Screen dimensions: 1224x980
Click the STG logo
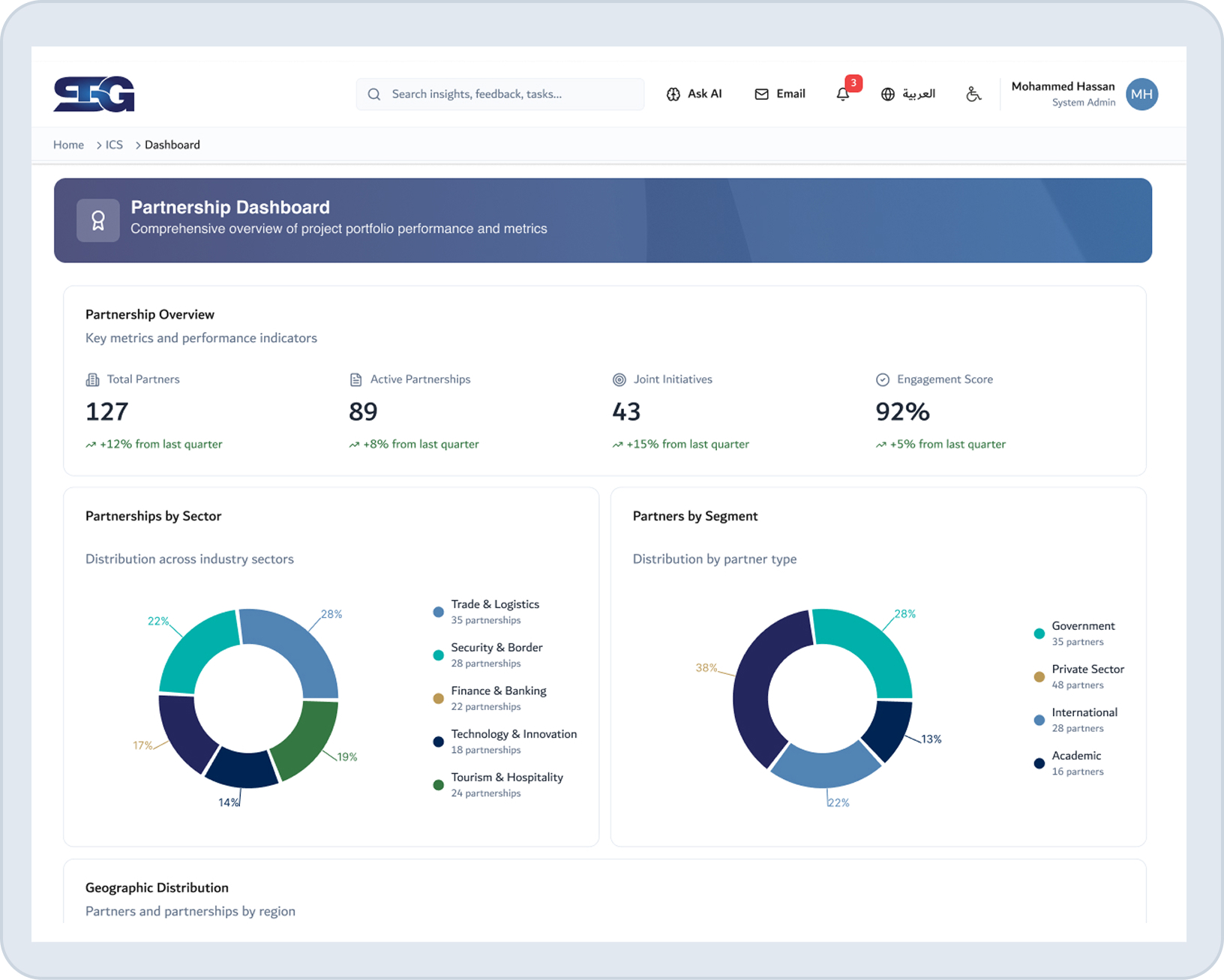93,94
